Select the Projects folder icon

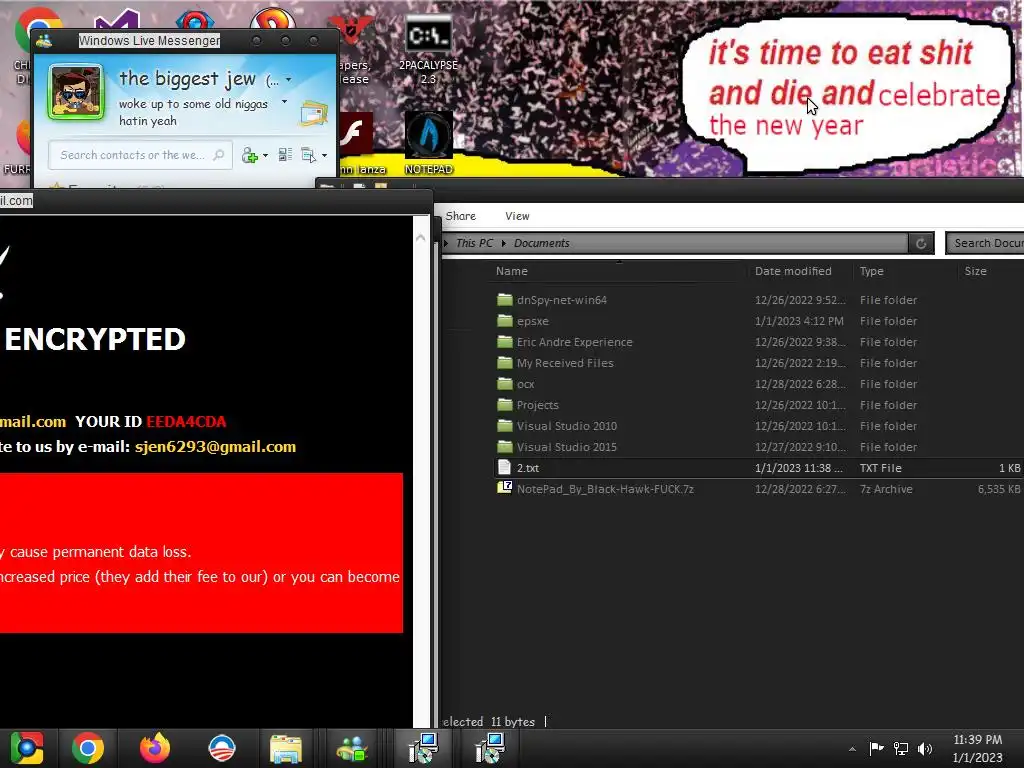(x=505, y=404)
